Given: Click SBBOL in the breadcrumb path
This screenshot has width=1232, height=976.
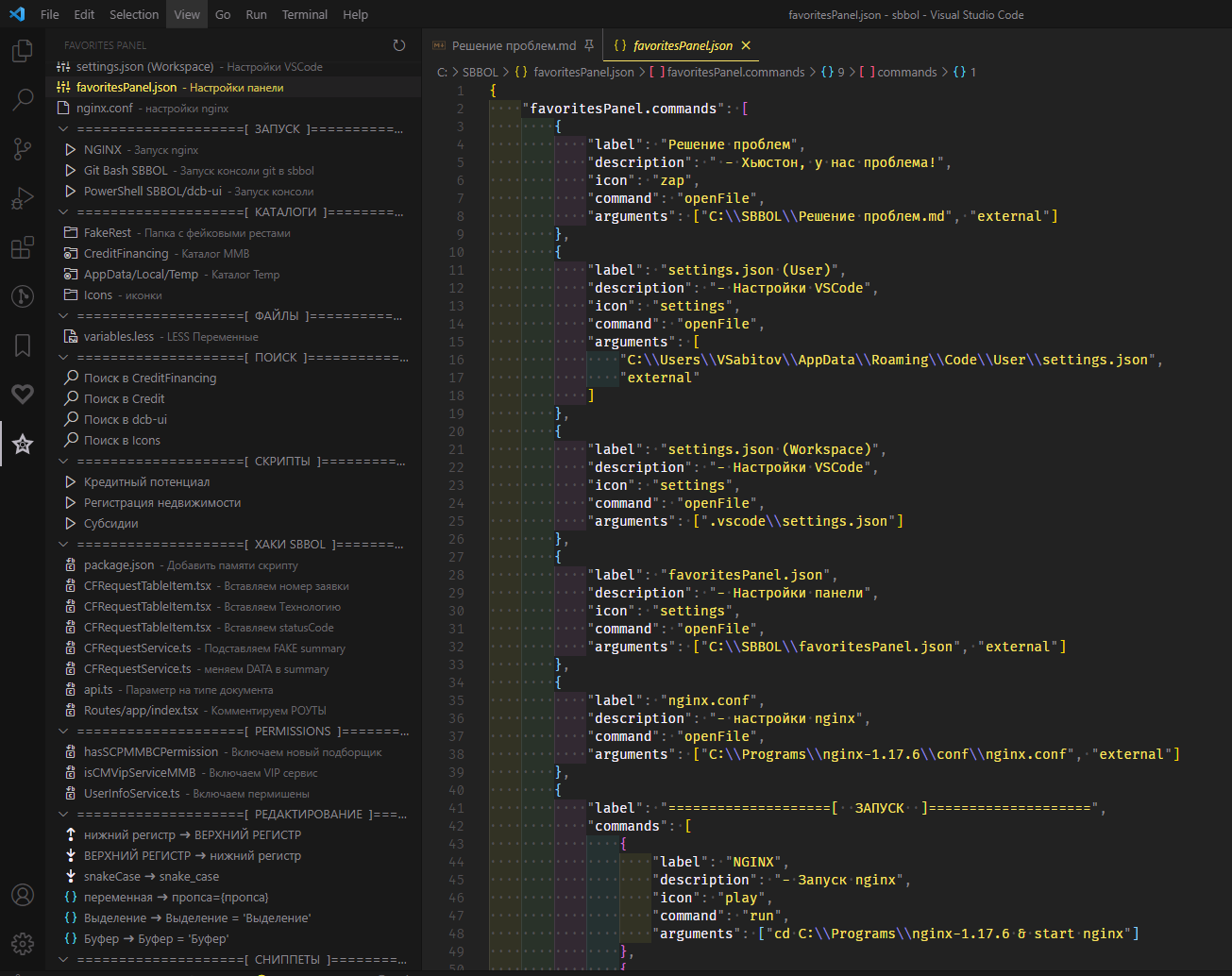Looking at the screenshot, I should [480, 72].
